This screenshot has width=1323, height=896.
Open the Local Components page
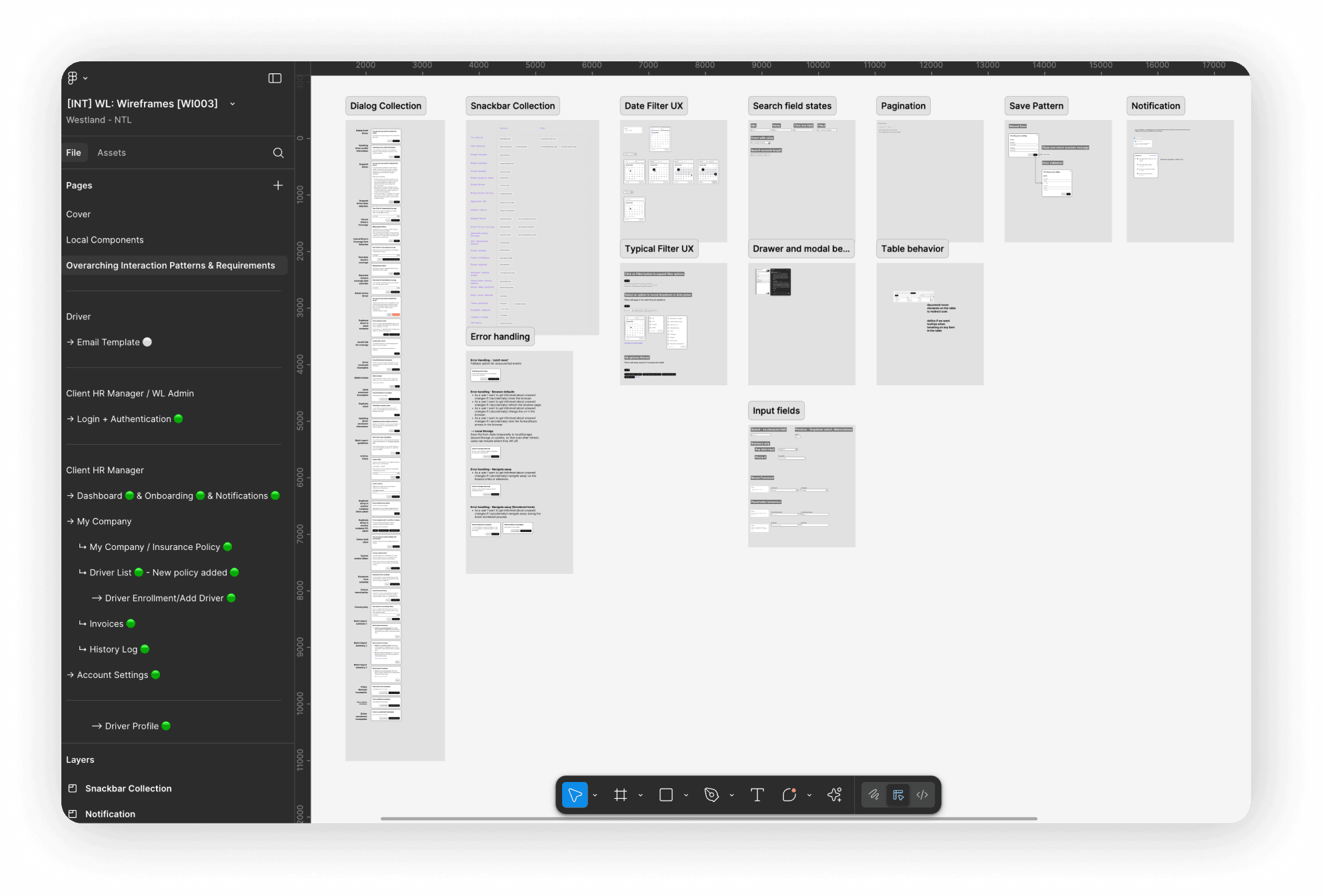point(105,240)
